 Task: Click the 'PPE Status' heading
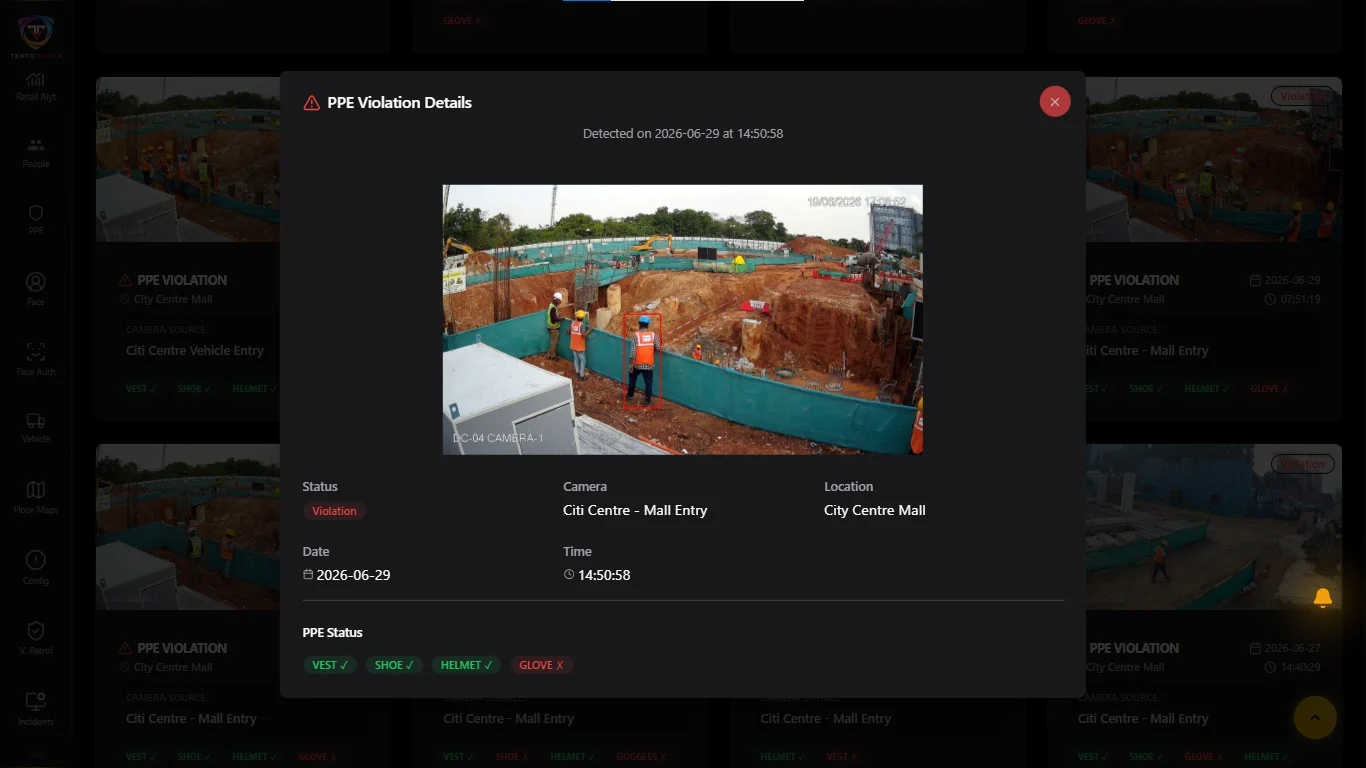[333, 632]
